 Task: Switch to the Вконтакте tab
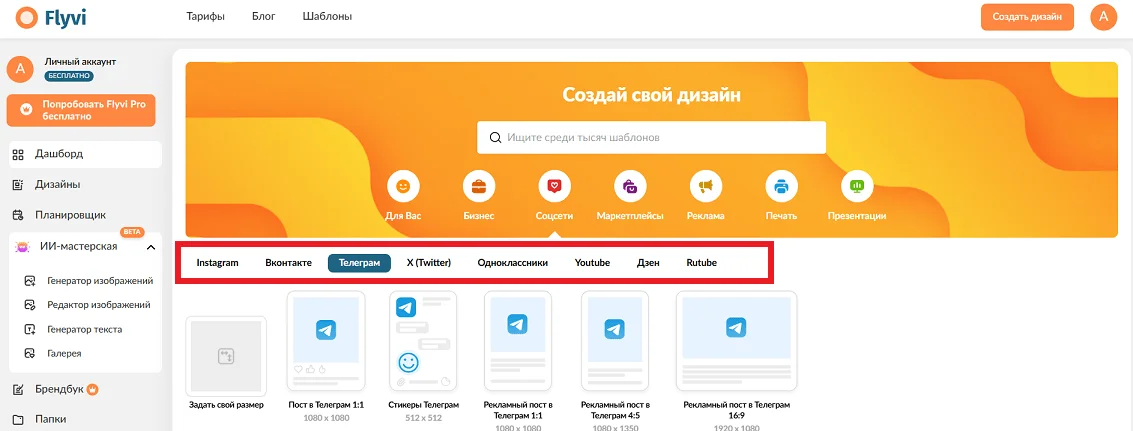coord(288,263)
